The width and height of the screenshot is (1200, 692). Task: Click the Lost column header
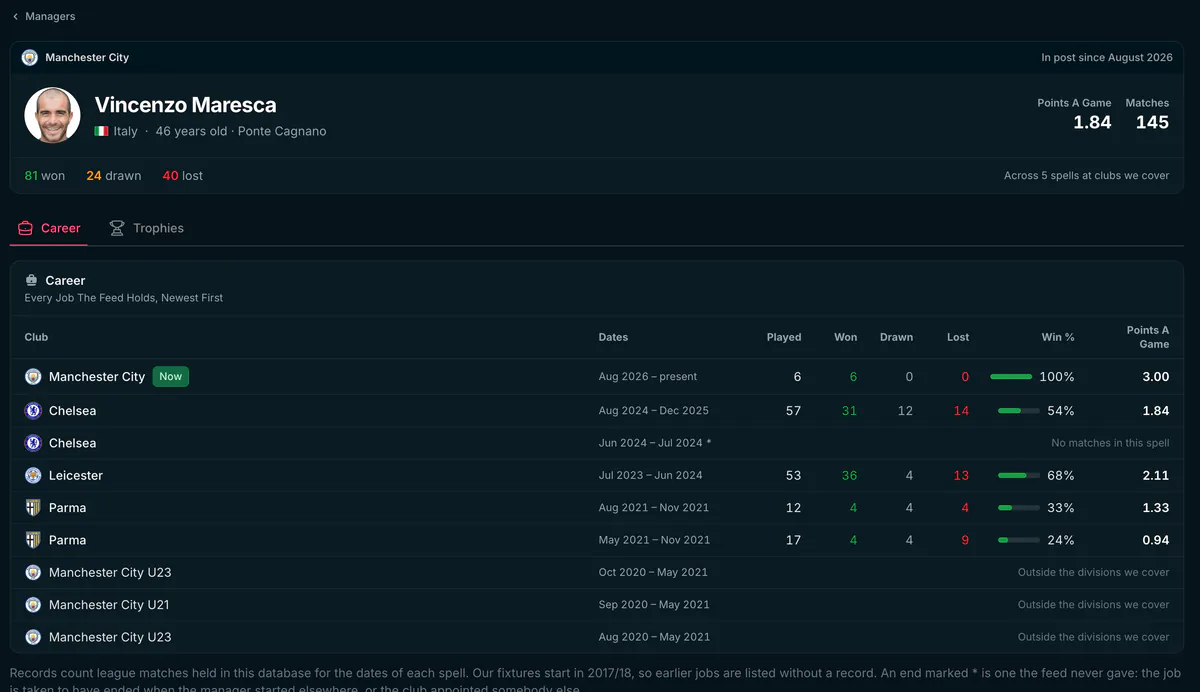click(x=958, y=337)
